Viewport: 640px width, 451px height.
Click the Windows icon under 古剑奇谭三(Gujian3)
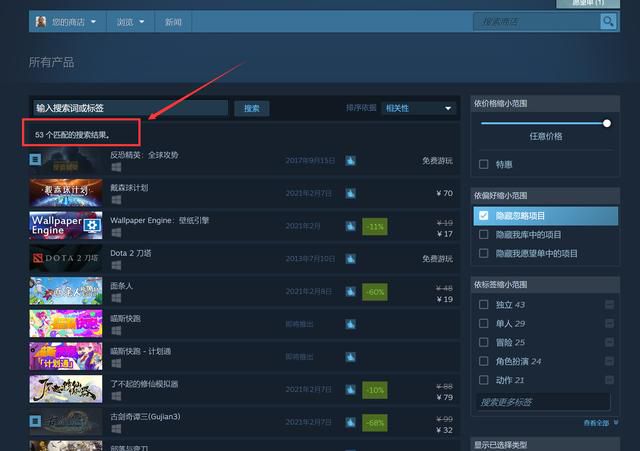tap(116, 429)
